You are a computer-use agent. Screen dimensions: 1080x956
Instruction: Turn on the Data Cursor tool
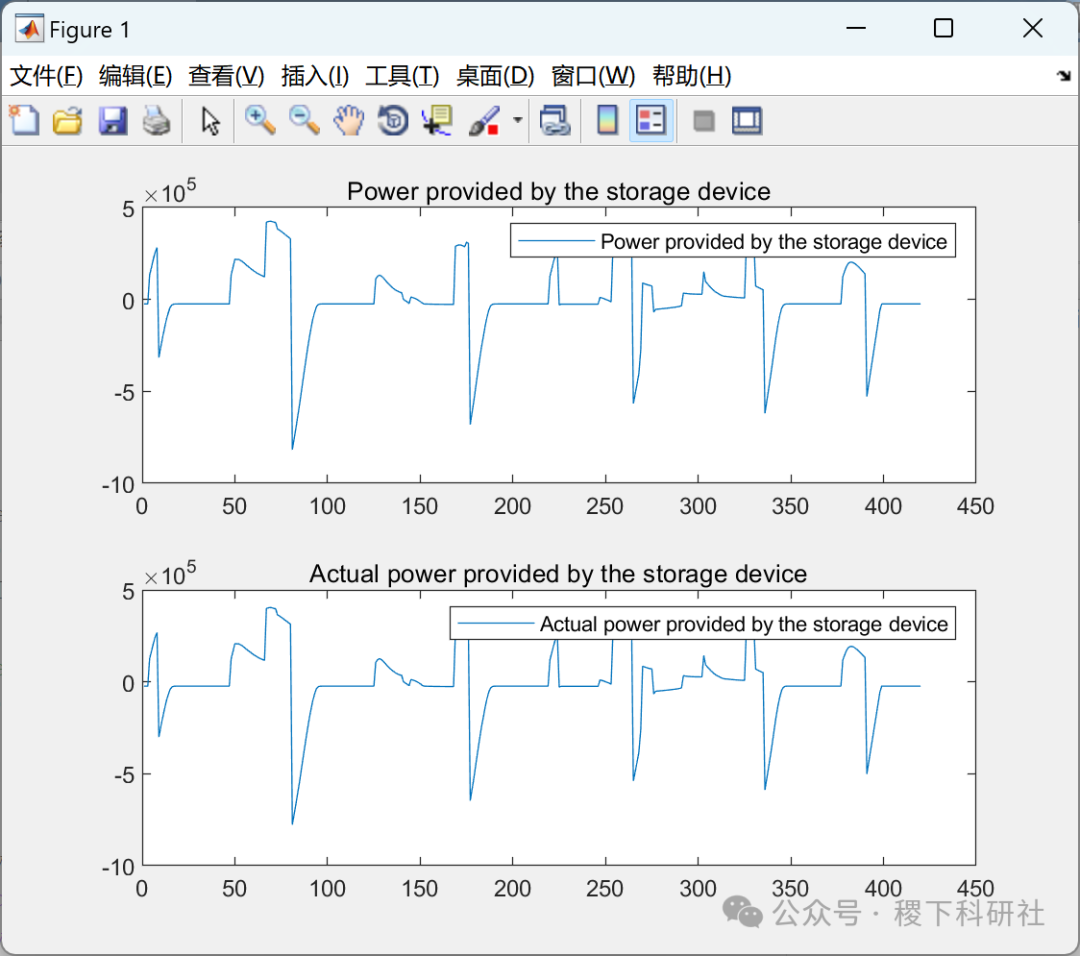click(x=437, y=121)
